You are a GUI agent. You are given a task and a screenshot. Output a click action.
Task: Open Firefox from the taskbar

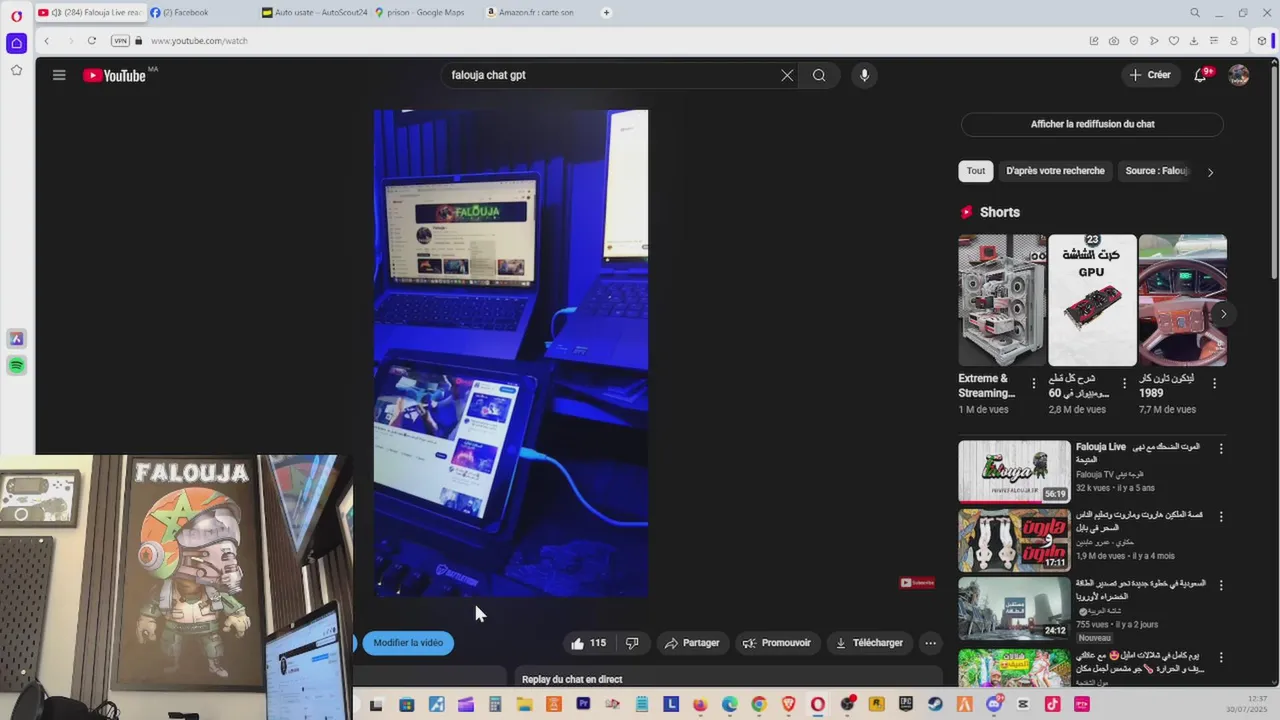tap(701, 704)
